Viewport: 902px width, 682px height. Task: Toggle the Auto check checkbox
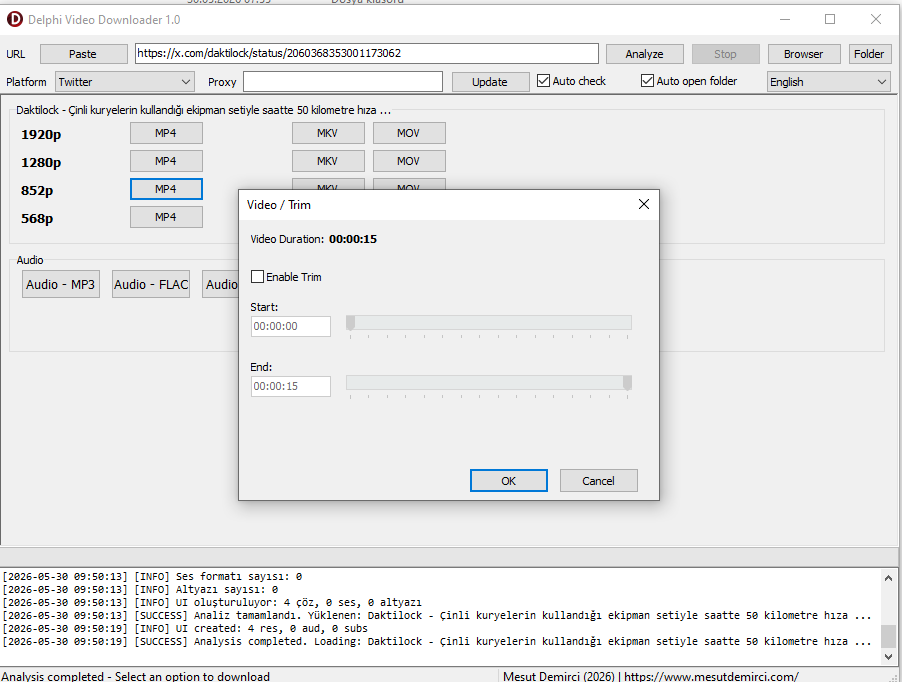coord(543,81)
